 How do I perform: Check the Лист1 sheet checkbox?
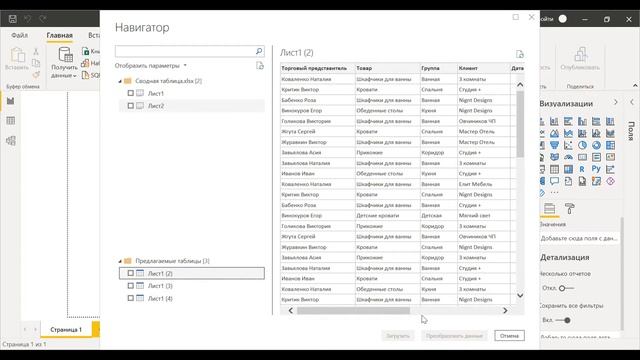pyautogui.click(x=131, y=93)
